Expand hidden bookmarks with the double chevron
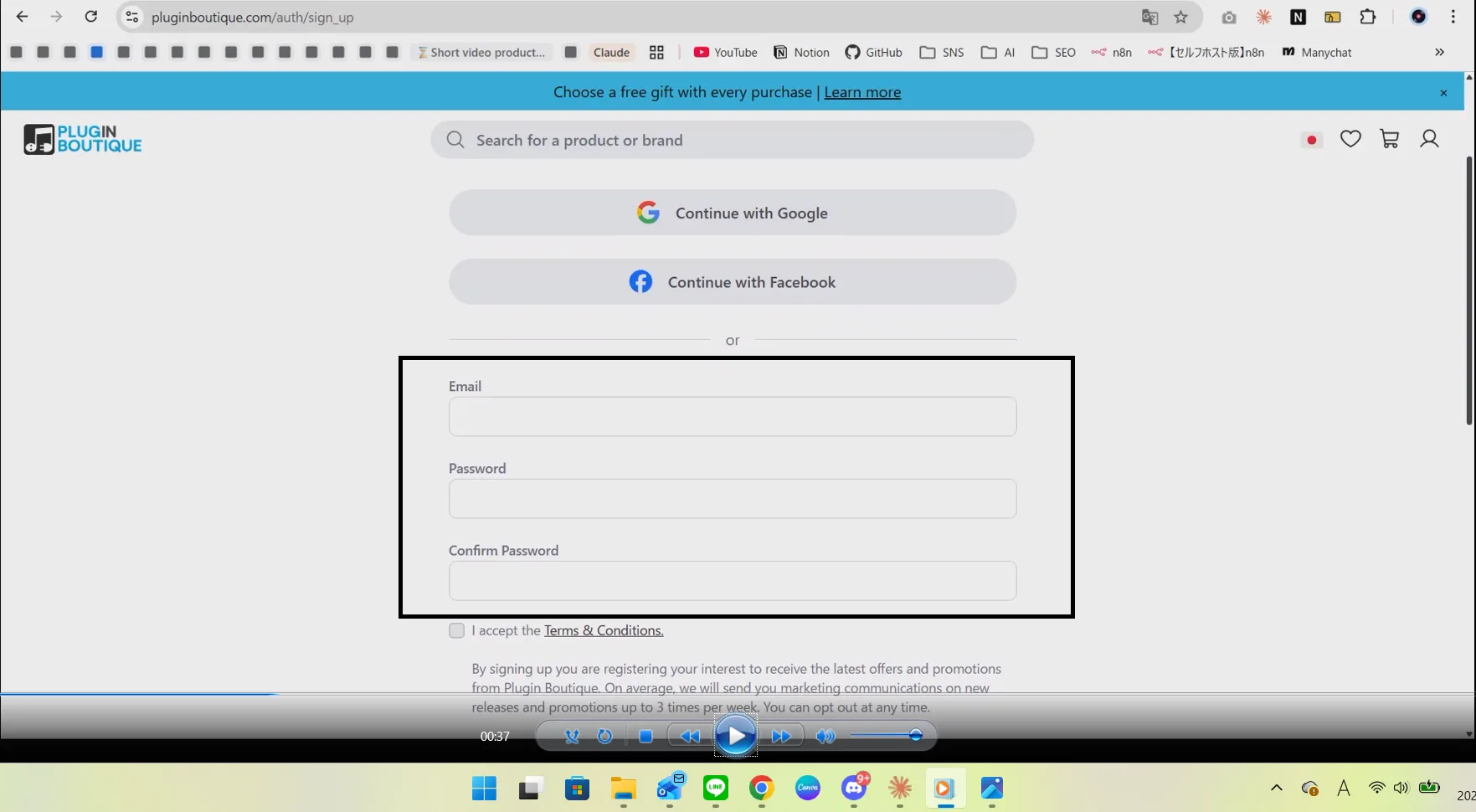 1439,52
